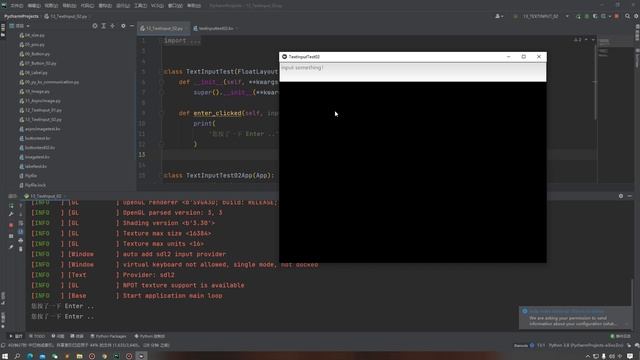Screen dimensions: 640x360
Task: Clear all console output trash icon
Action: click(21, 249)
